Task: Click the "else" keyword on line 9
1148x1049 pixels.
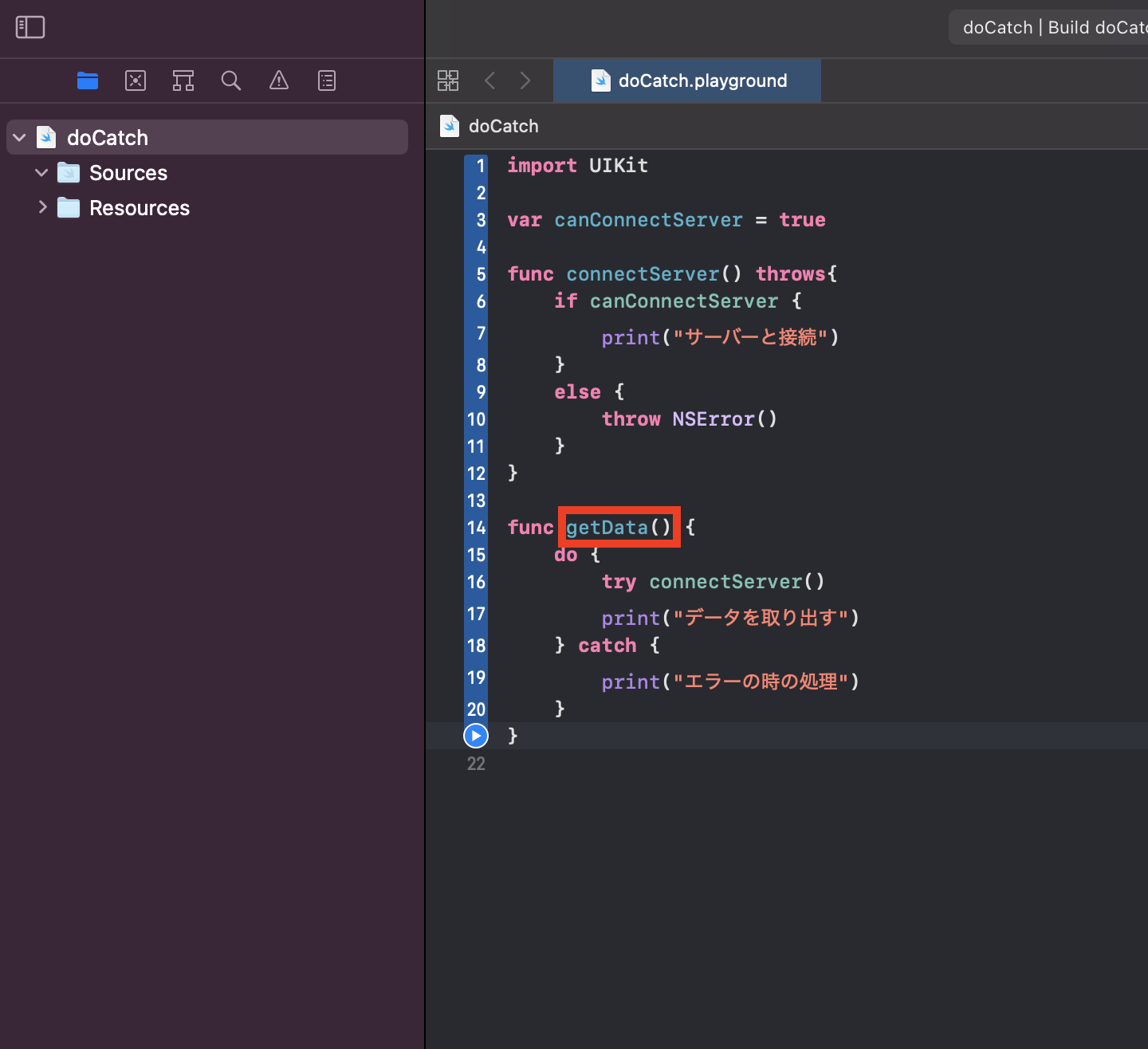Action: [x=578, y=392]
